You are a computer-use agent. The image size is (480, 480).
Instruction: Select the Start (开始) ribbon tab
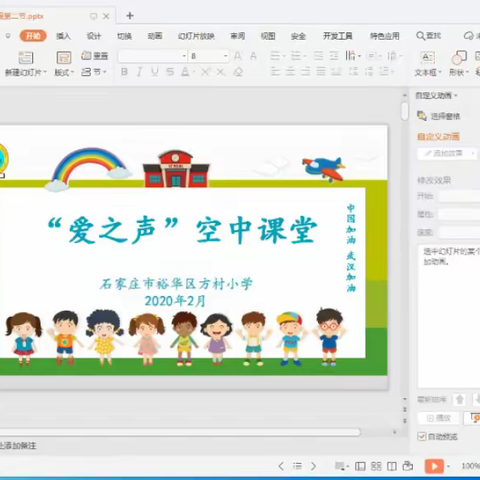[33, 36]
